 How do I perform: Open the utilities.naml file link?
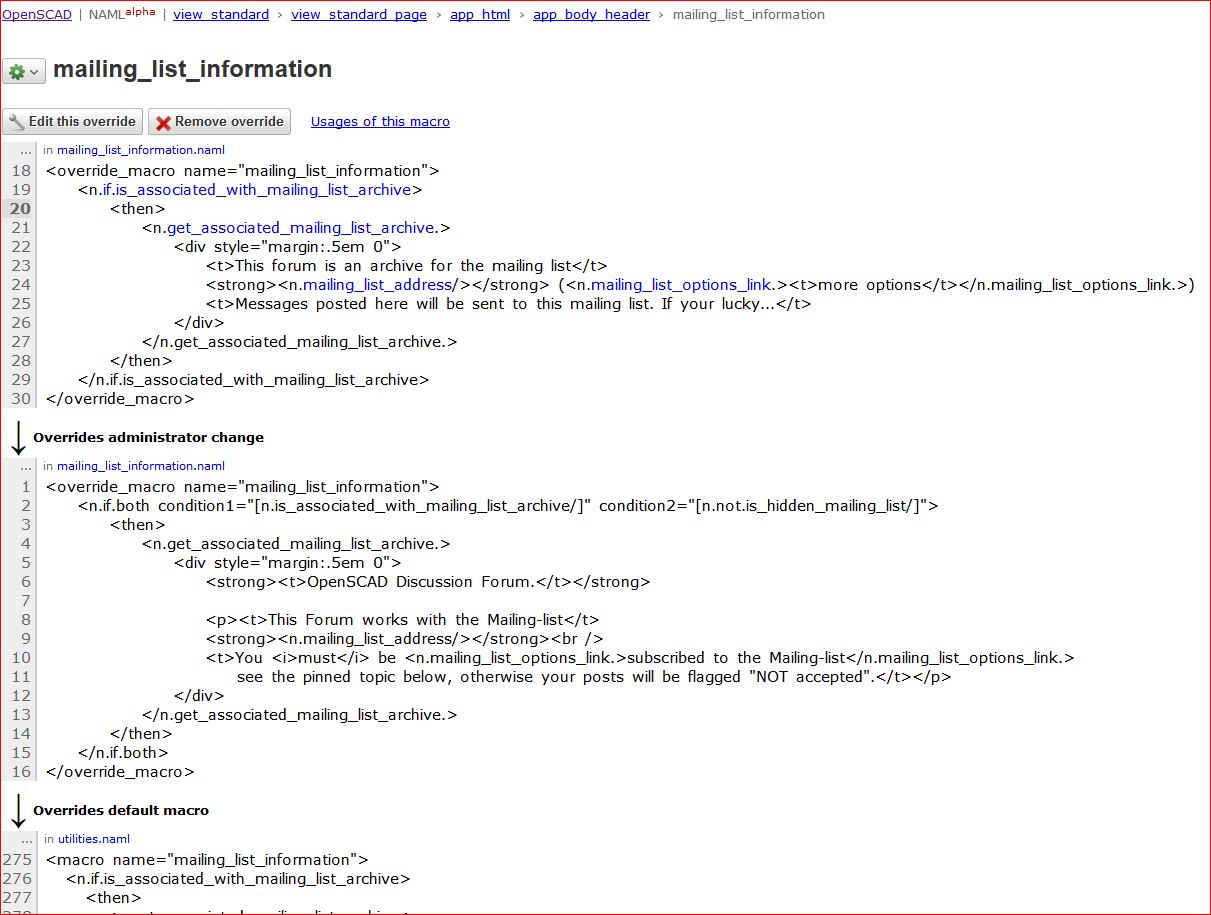click(94, 839)
